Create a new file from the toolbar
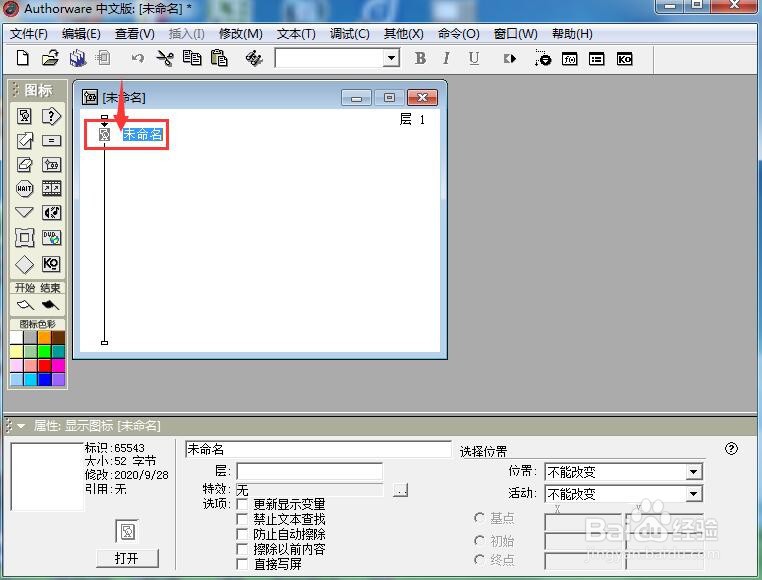This screenshot has height=580, width=762. coord(22,58)
